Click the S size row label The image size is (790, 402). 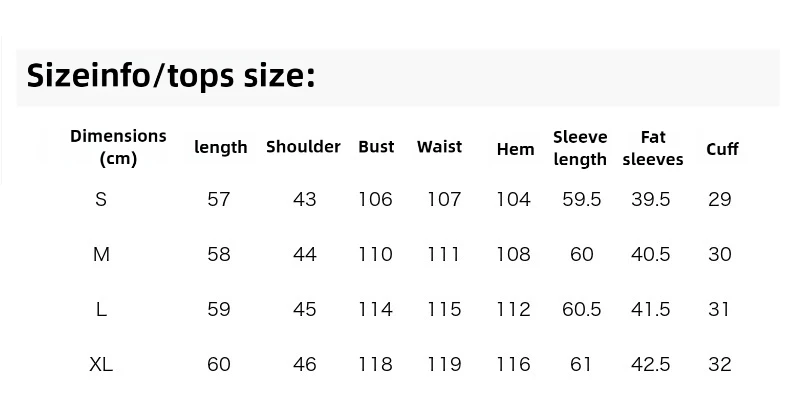pos(101,199)
